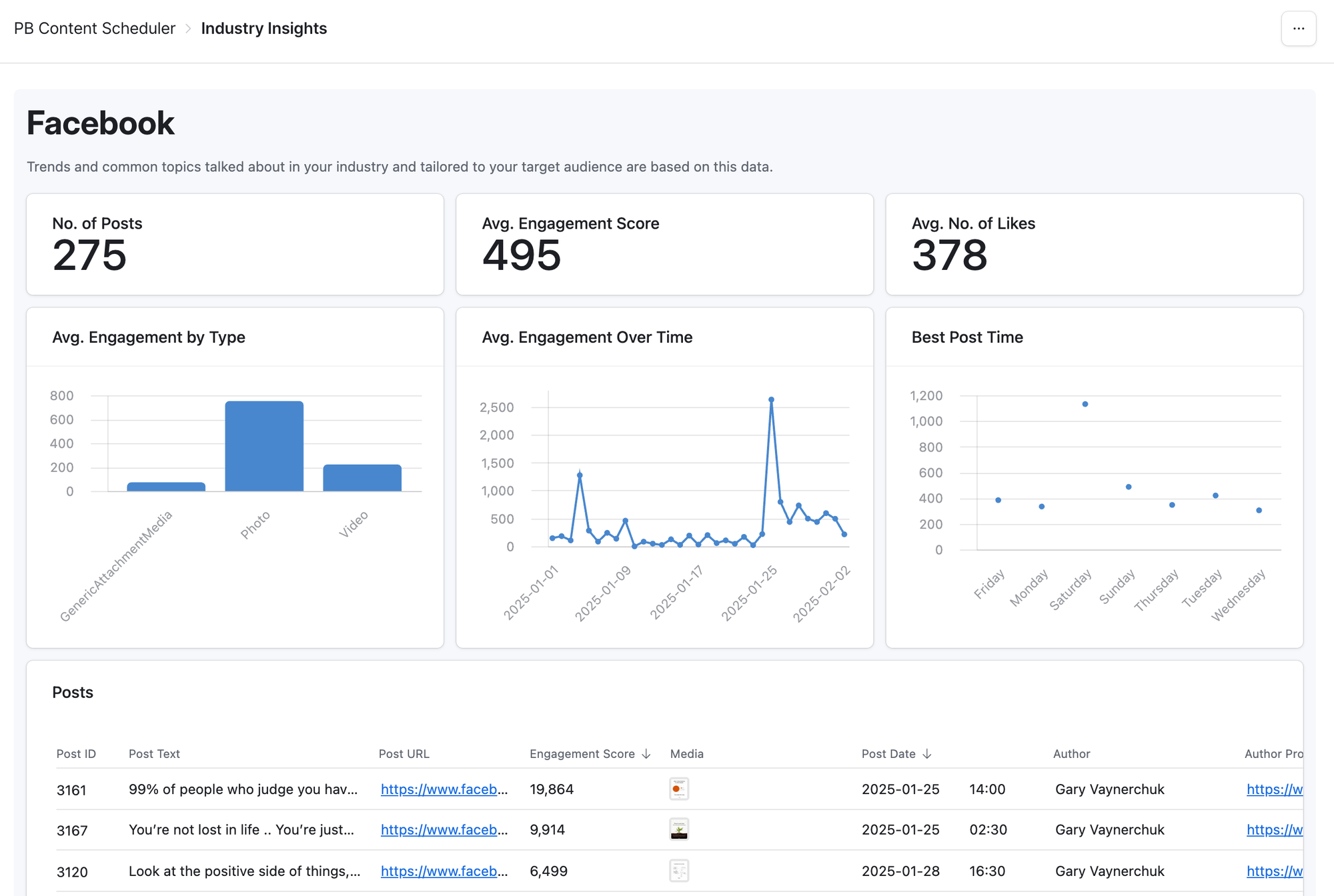1334x896 pixels.
Task: Open the three-dots more options menu
Action: pos(1298,29)
